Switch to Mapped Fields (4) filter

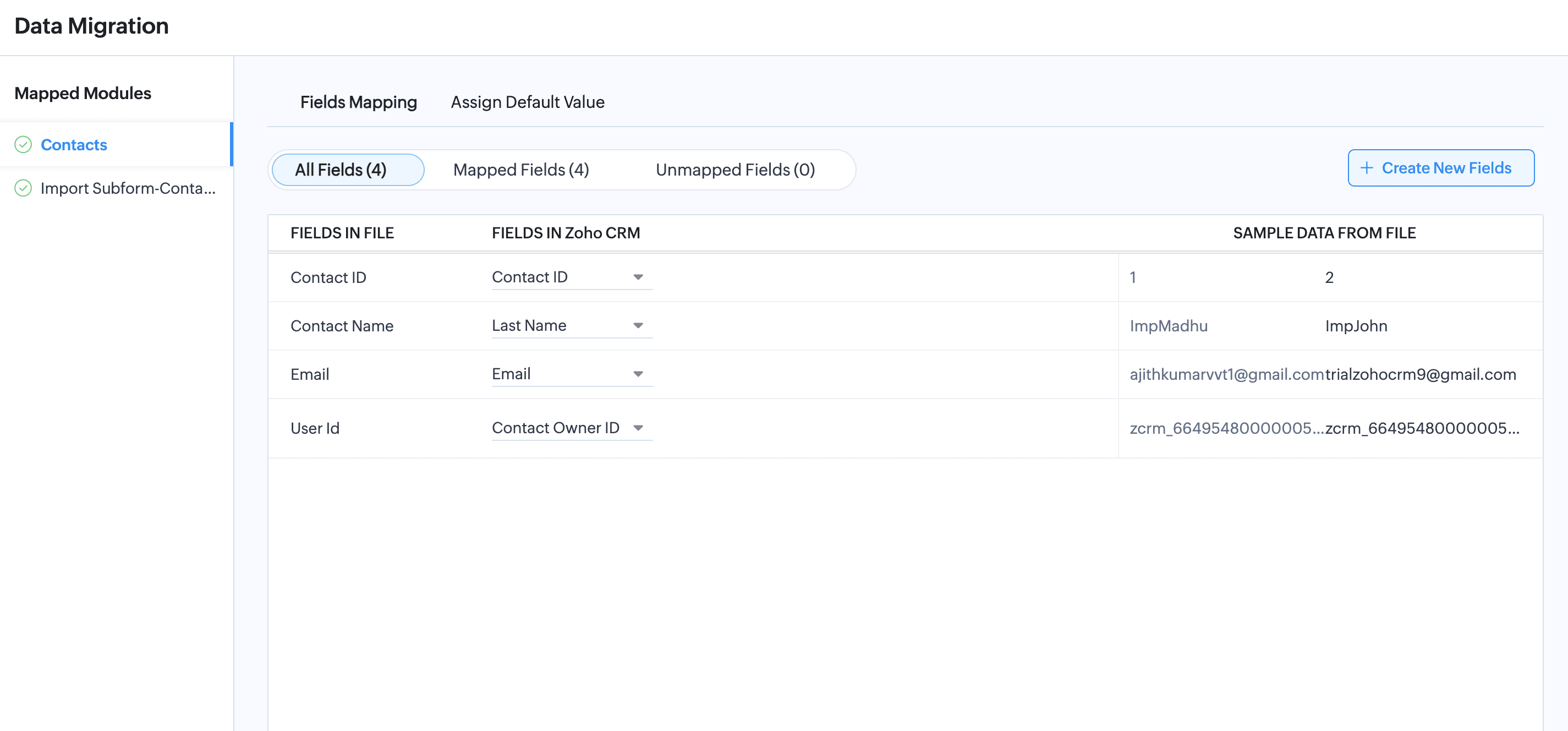[x=521, y=170]
